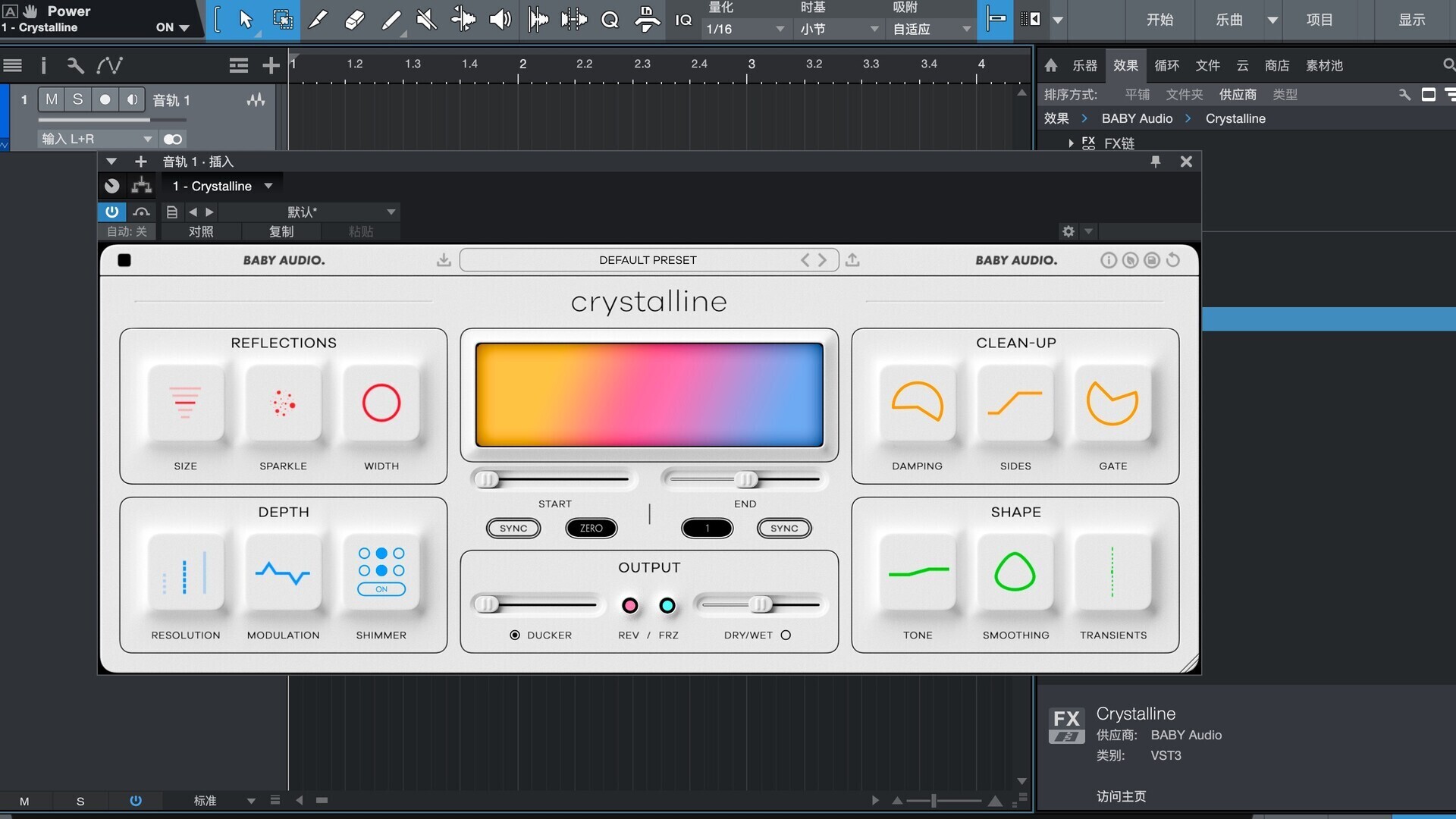Open the 时基 小节 timebase dropdown
This screenshot has height=819, width=1456.
pos(839,29)
